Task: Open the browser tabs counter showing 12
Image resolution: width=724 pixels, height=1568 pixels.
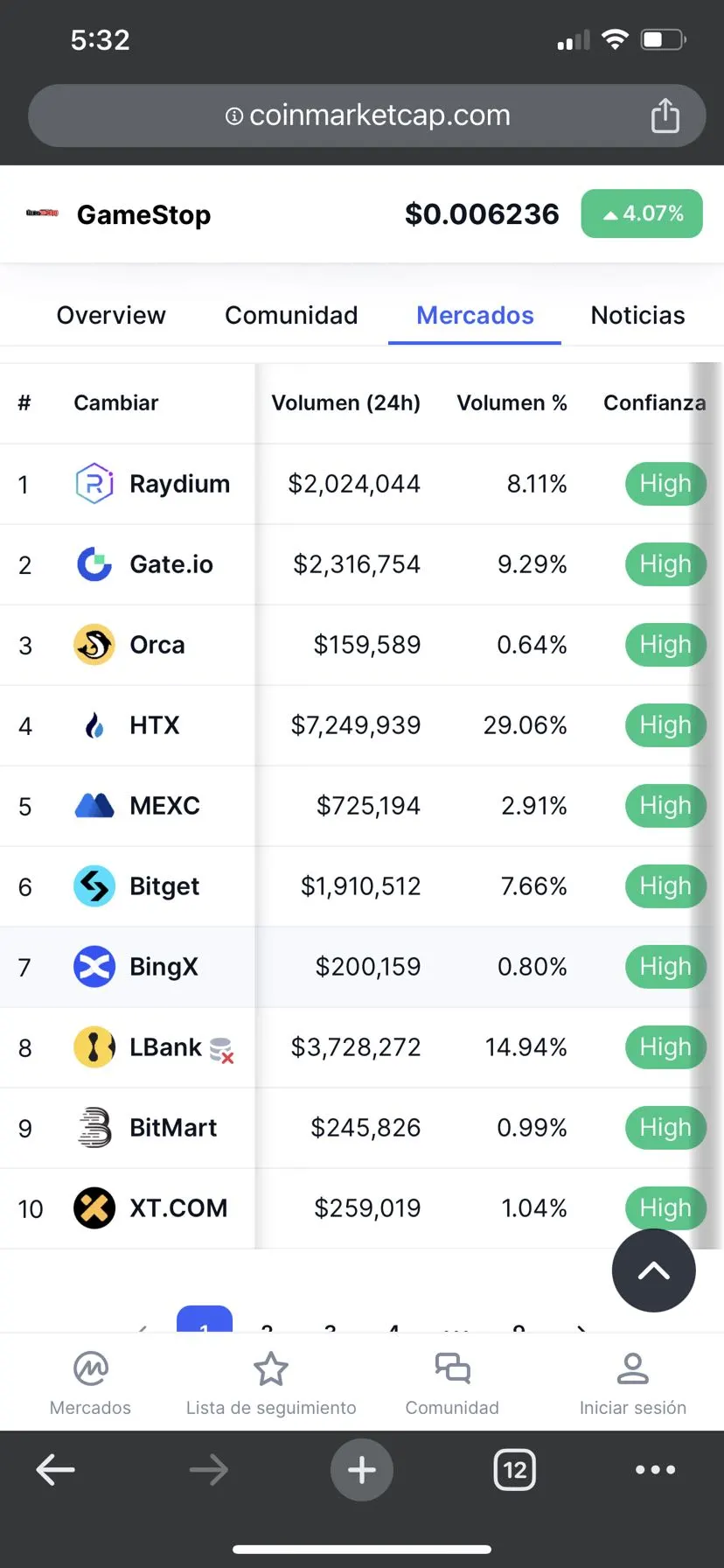Action: (515, 1470)
